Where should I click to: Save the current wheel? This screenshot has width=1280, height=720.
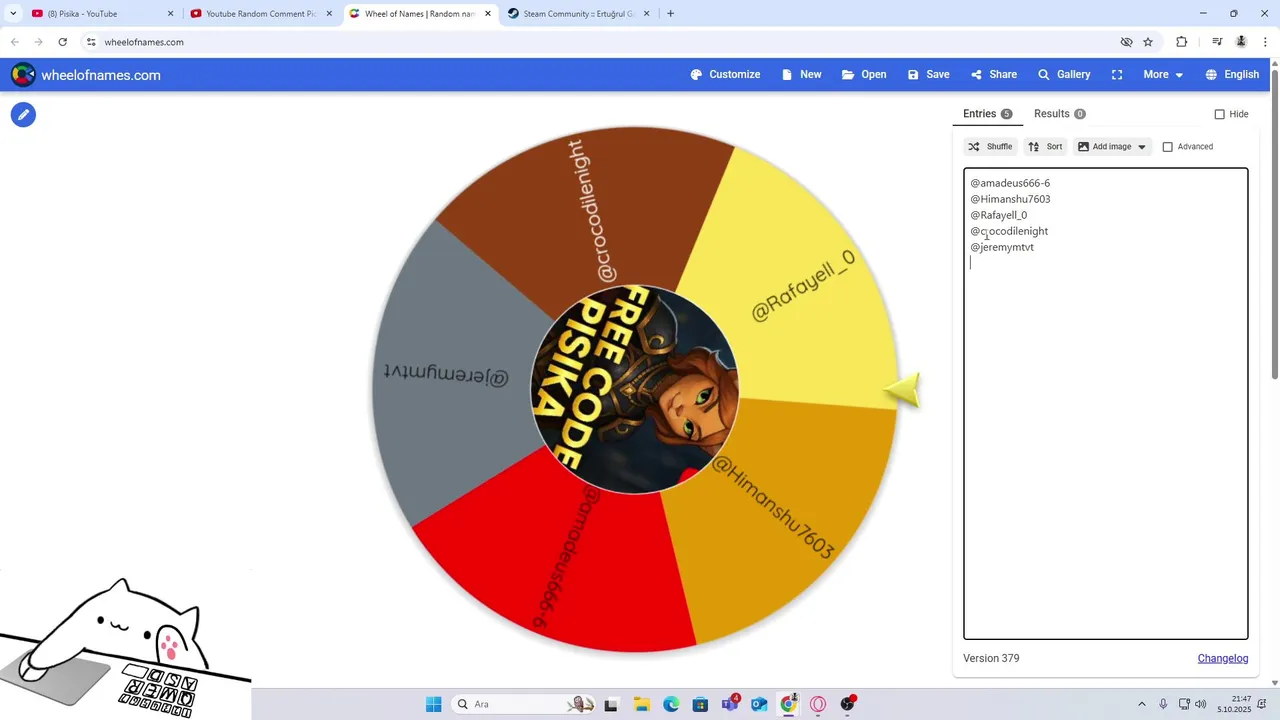[928, 75]
